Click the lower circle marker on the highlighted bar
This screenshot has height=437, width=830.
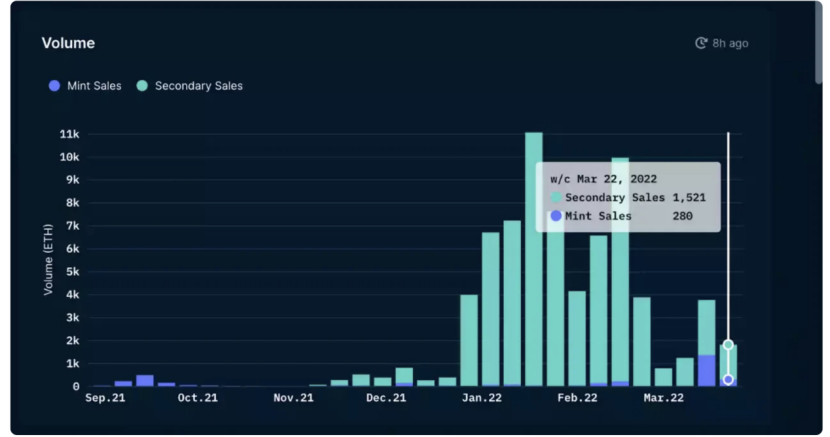[x=728, y=380]
